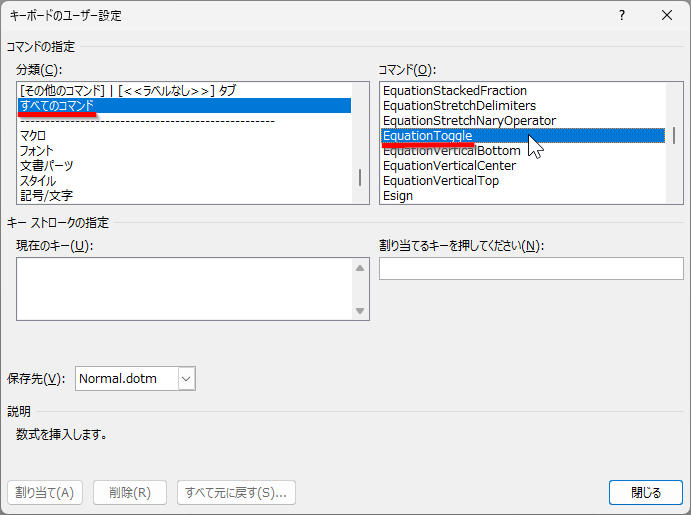Click the 削除(R) remove button
Image resolution: width=691 pixels, height=515 pixels.
pyautogui.click(x=130, y=492)
